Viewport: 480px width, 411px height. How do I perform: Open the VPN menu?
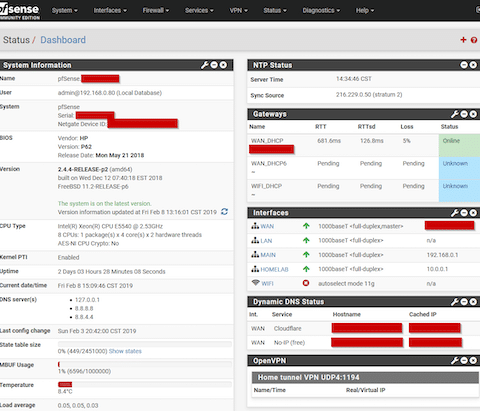click(238, 10)
